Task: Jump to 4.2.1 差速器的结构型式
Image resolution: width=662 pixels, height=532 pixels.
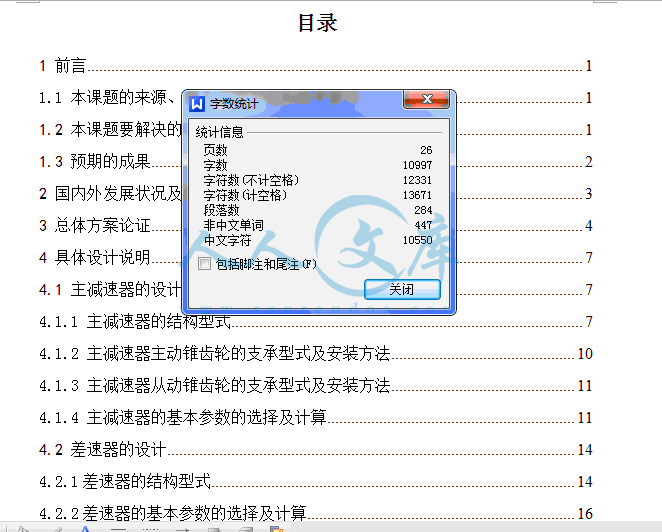Action: [125, 481]
